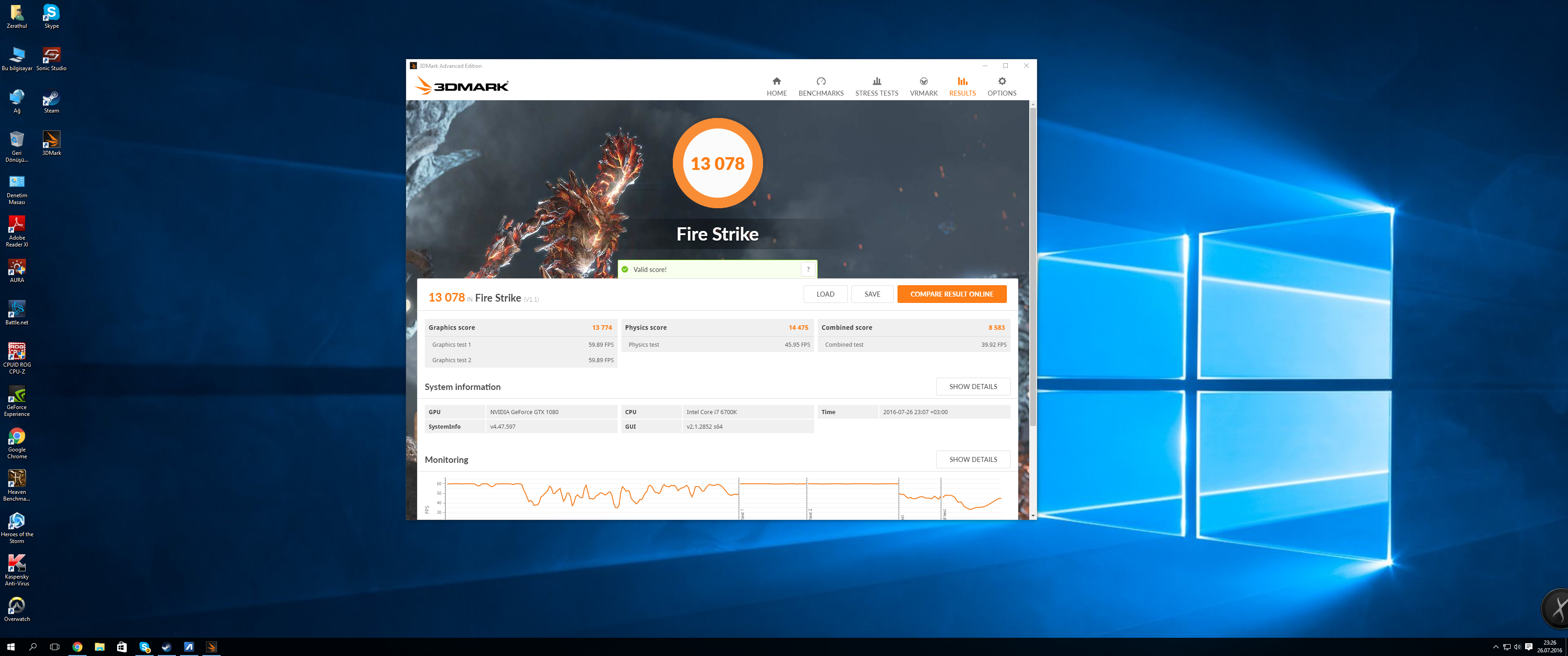This screenshot has height=656, width=1568.
Task: Show details for System information
Action: 973,386
